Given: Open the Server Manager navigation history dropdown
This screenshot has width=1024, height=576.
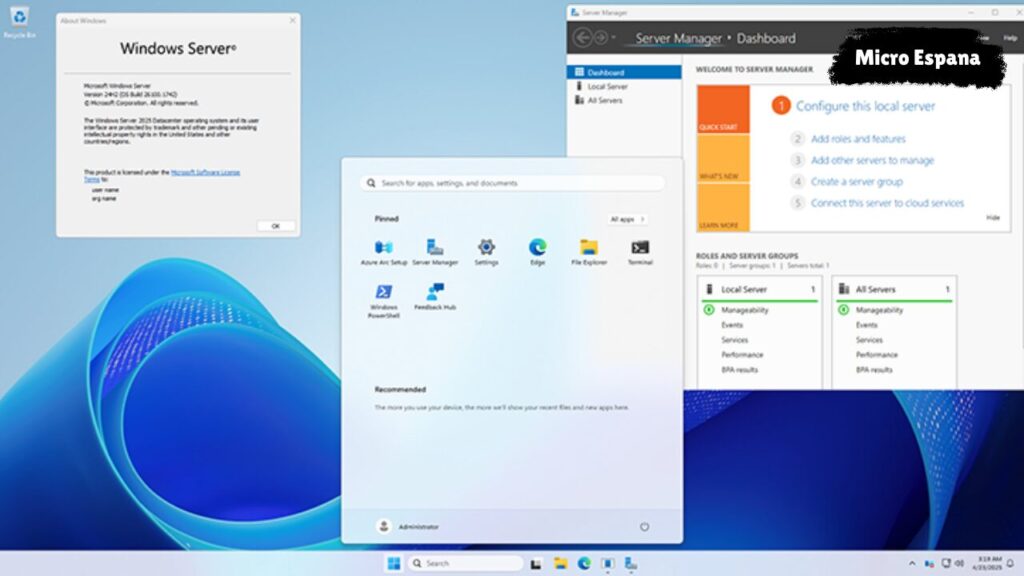Looking at the screenshot, I should tap(614, 39).
